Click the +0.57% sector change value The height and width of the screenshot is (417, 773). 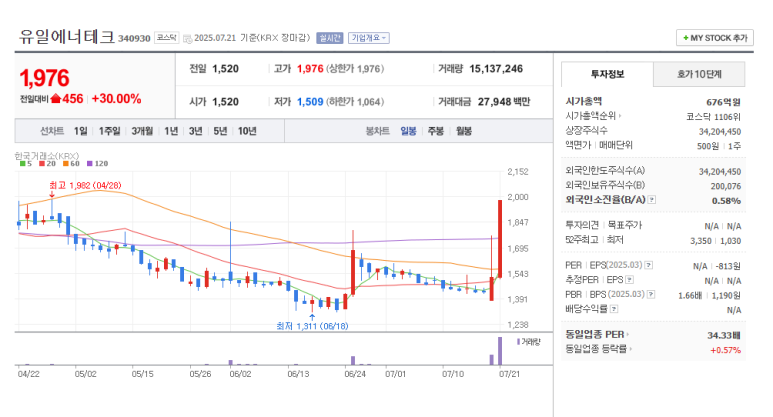(x=725, y=350)
